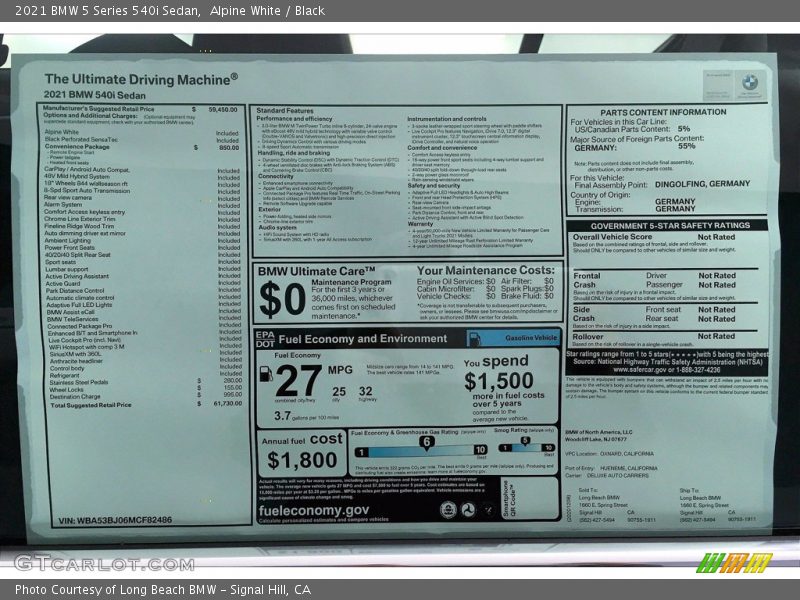Image resolution: width=800 pixels, height=600 pixels.
Task: Click the greenhouse gas rating marker 6
Action: click(426, 442)
